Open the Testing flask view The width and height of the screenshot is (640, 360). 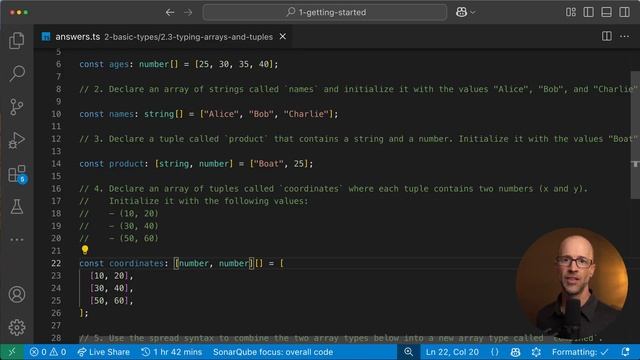coord(17,207)
